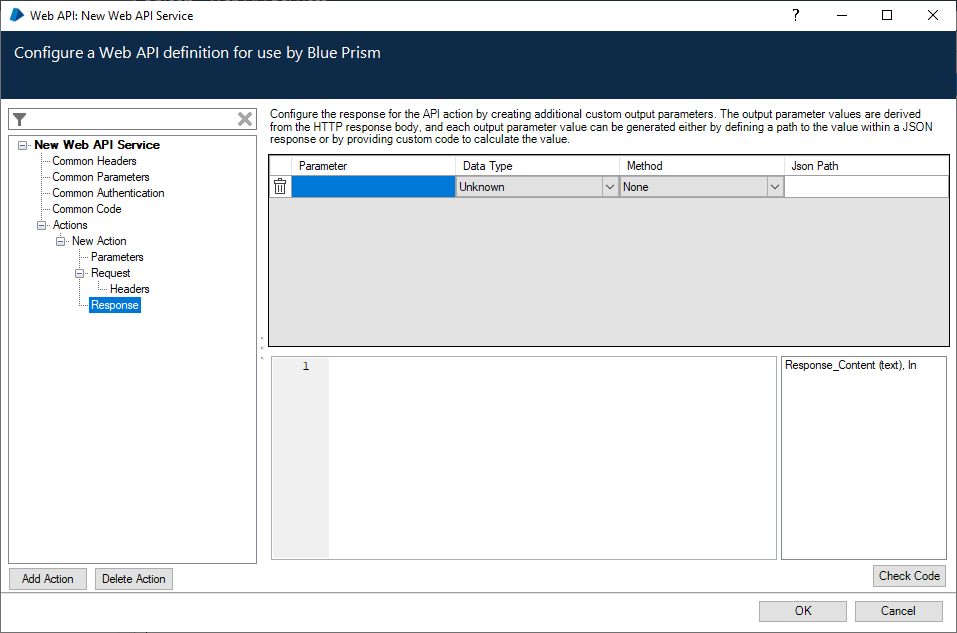The height and width of the screenshot is (633, 957).
Task: Select the Request node
Action: 110,273
